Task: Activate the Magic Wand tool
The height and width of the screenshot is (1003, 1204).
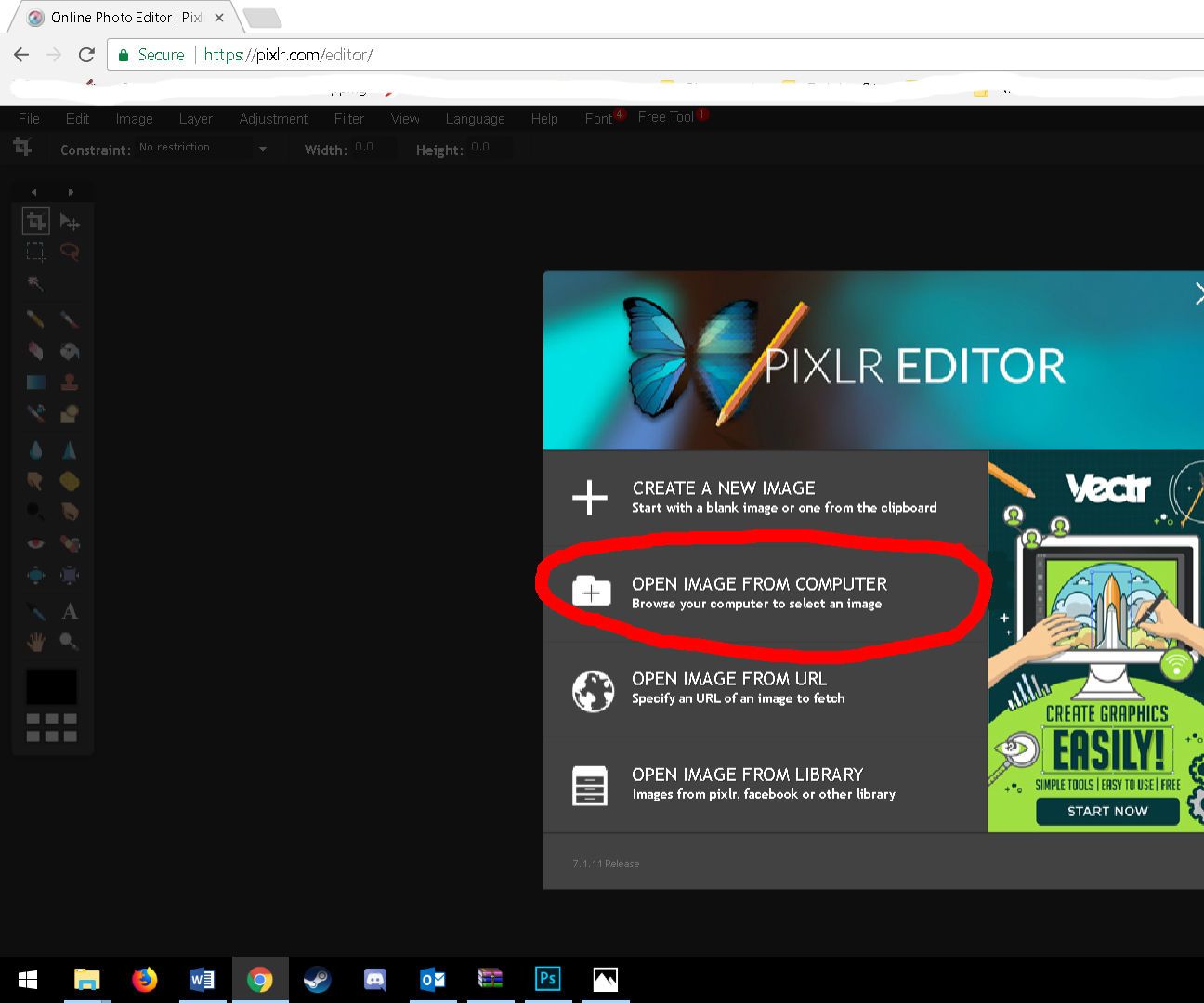Action: tap(35, 282)
